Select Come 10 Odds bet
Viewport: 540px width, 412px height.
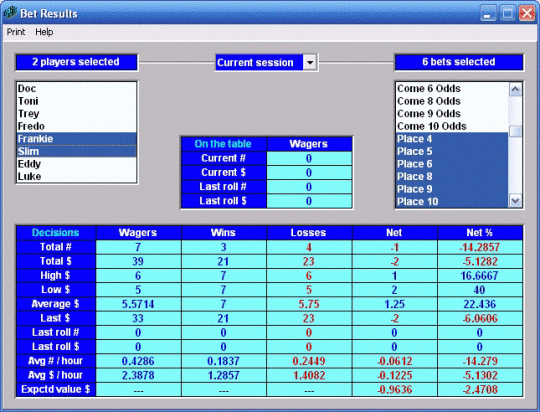pyautogui.click(x=452, y=126)
